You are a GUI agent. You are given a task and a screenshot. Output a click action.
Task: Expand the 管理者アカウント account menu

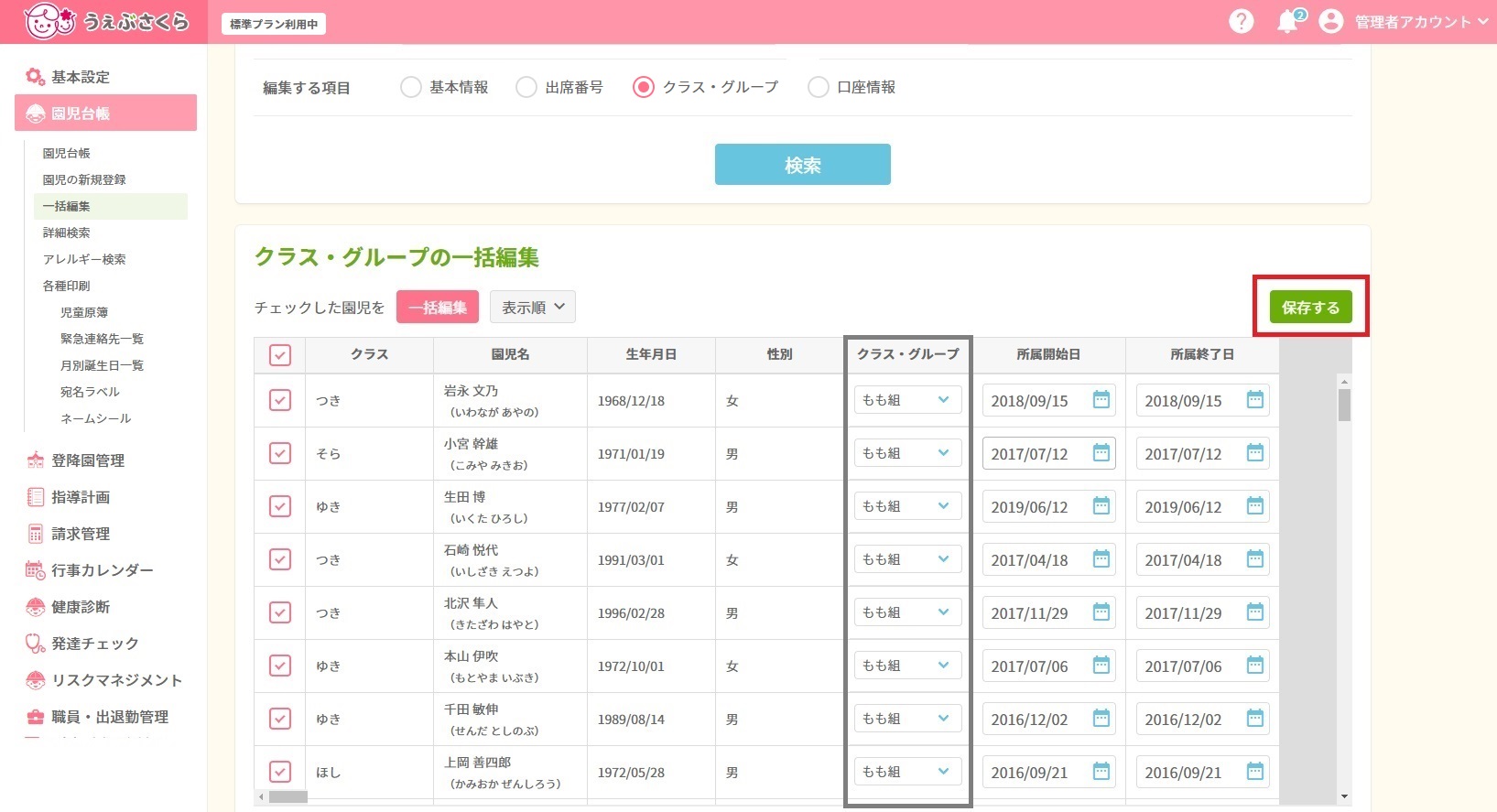[x=1421, y=22]
